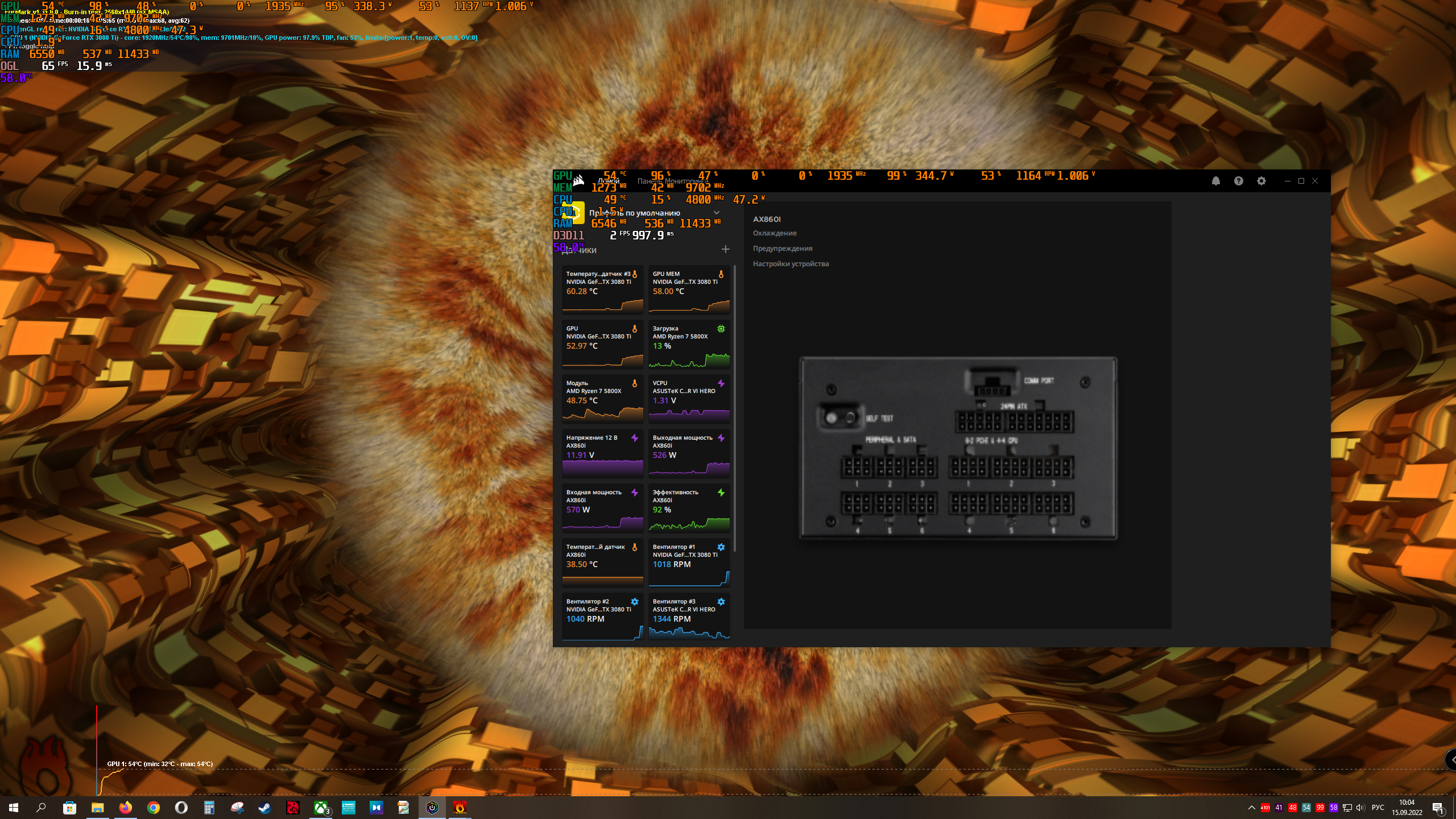Viewport: 1456px width, 819px height.
Task: Add a new sensor with plus icon
Action: pos(725,249)
